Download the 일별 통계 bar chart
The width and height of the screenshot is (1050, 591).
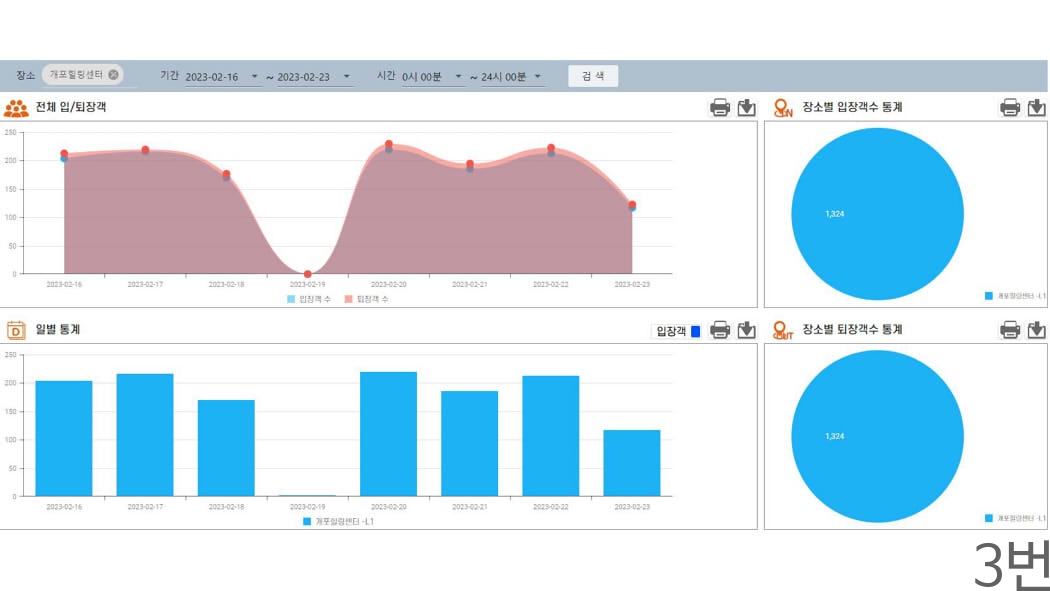[746, 330]
